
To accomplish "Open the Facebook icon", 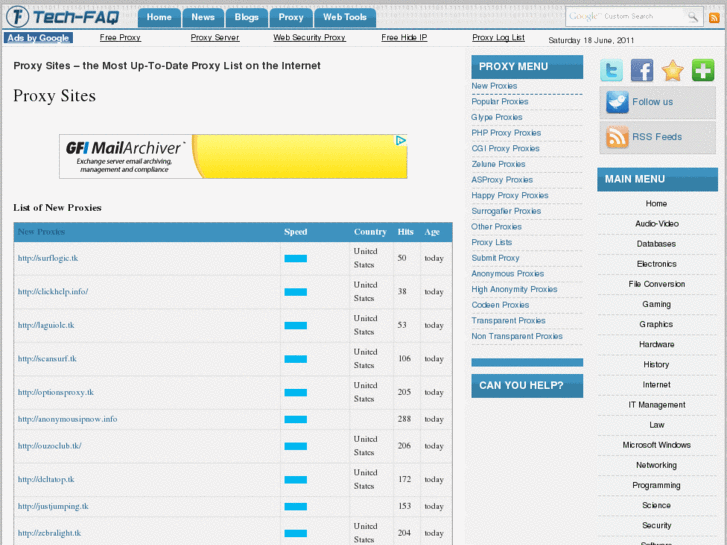I will tap(642, 71).
